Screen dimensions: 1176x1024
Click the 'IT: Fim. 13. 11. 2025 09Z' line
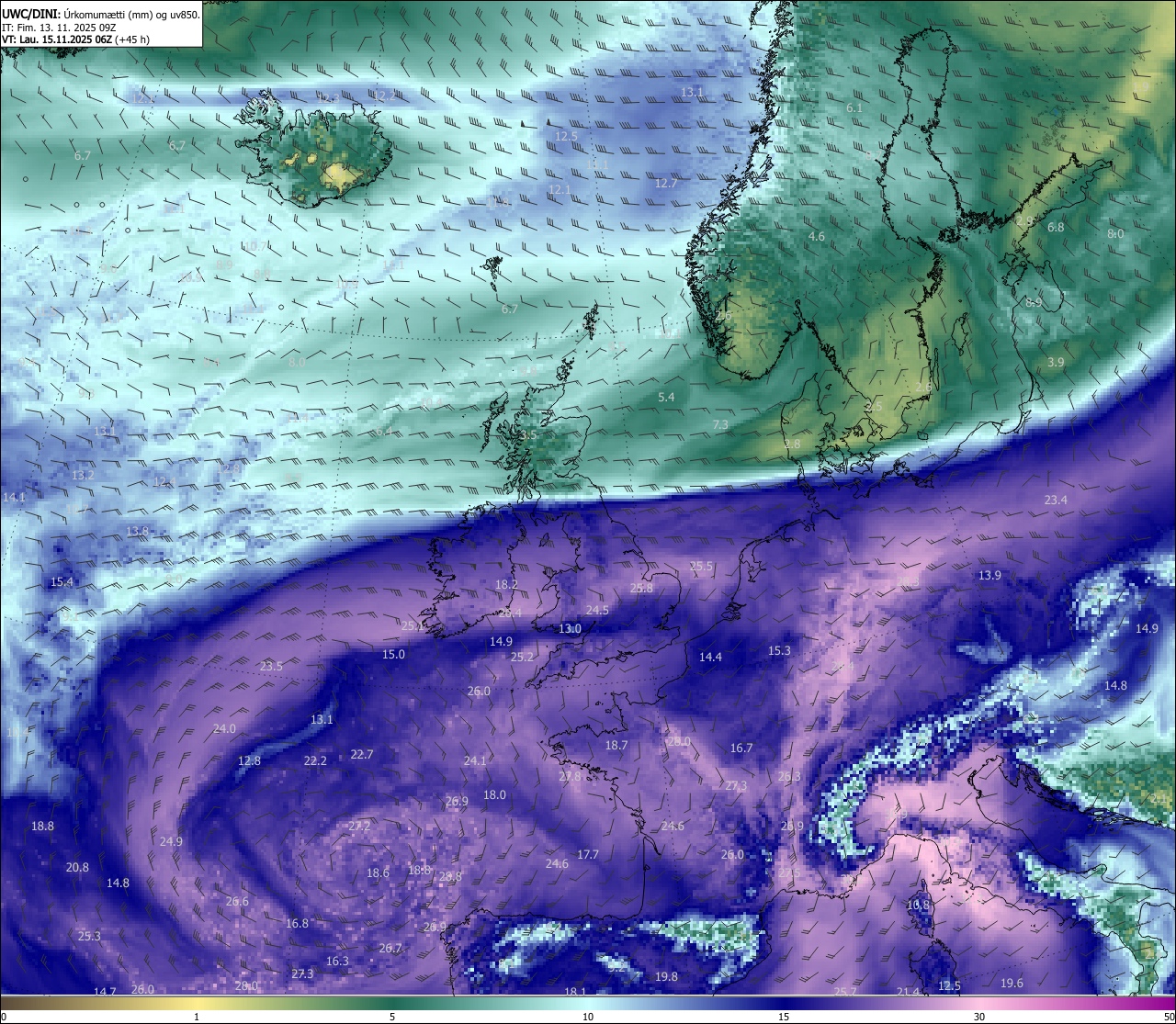[x=59, y=28]
